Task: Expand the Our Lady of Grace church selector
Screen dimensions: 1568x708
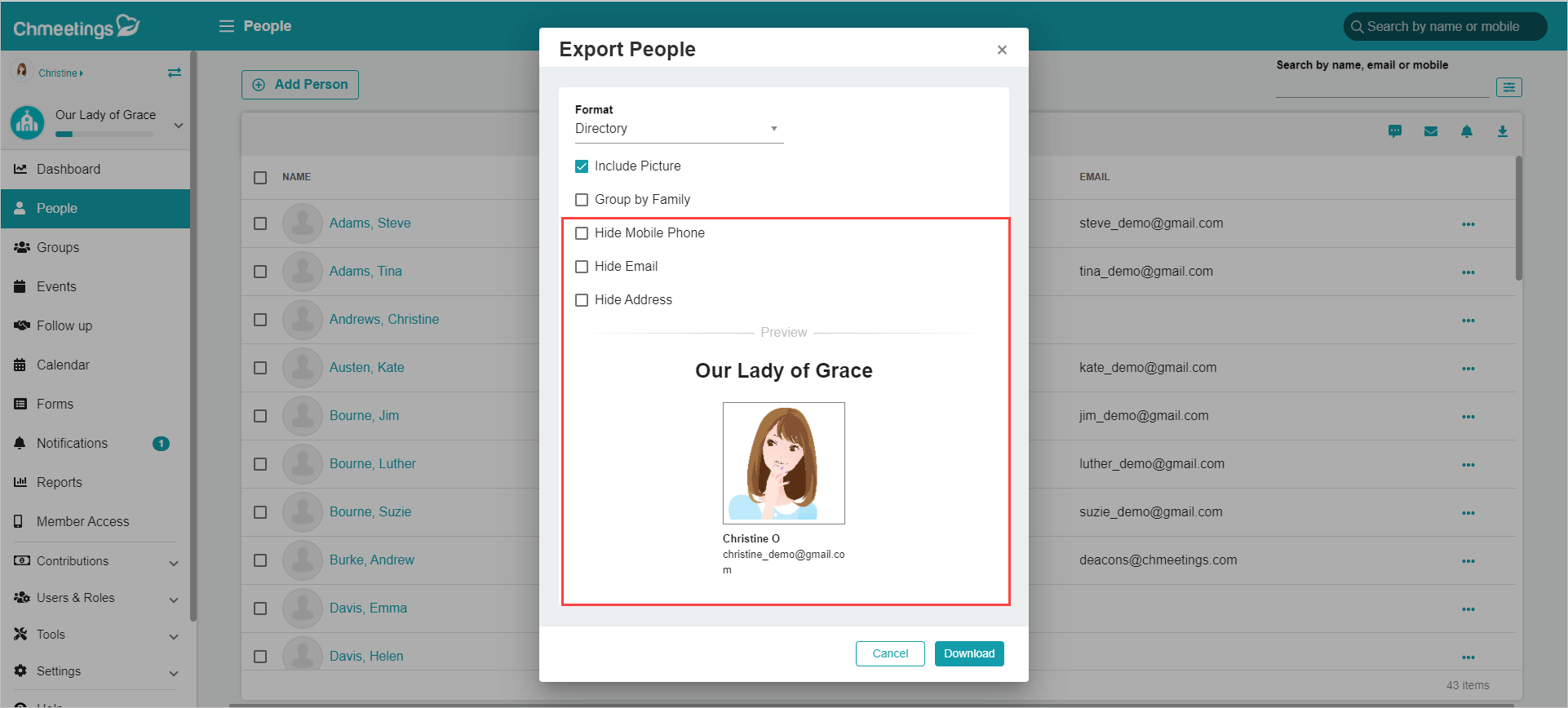Action: [179, 126]
